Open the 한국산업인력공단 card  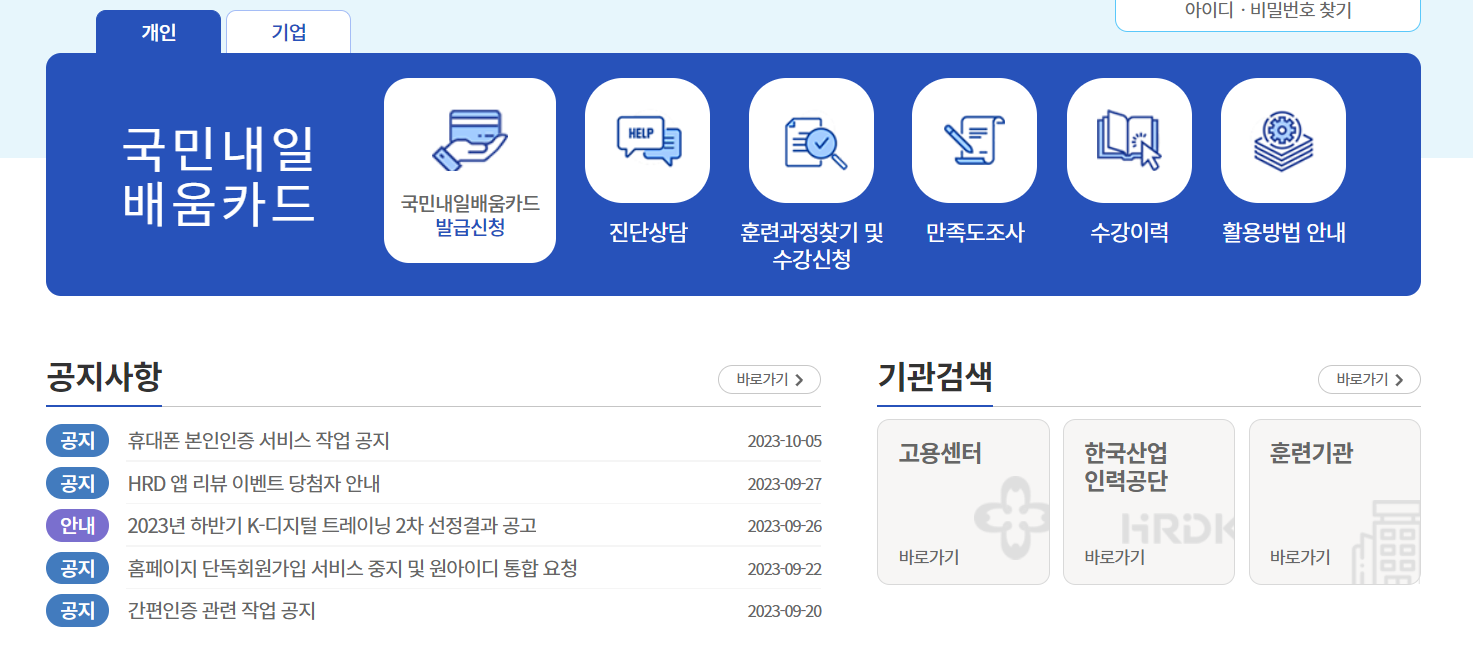(1149, 502)
